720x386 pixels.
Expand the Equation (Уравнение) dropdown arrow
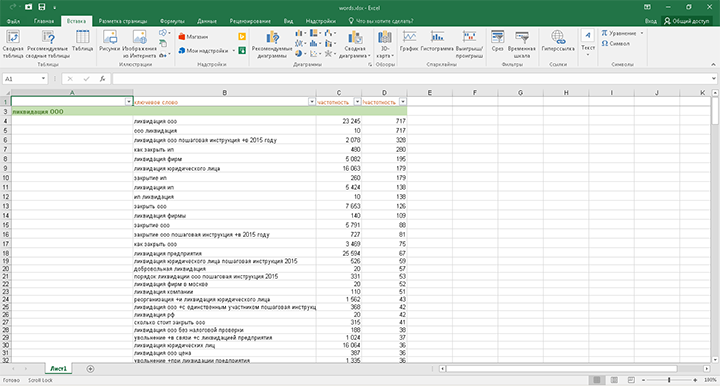point(642,33)
